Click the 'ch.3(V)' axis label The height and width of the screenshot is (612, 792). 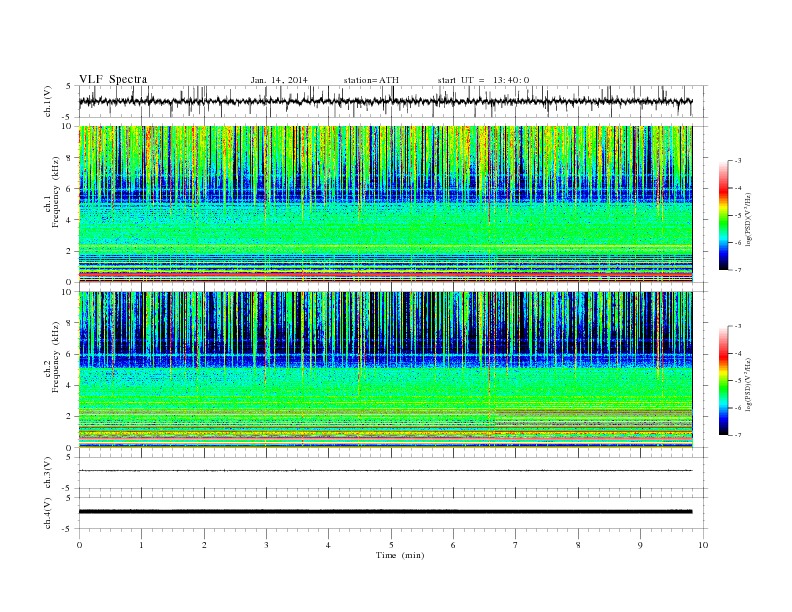pyautogui.click(x=48, y=473)
